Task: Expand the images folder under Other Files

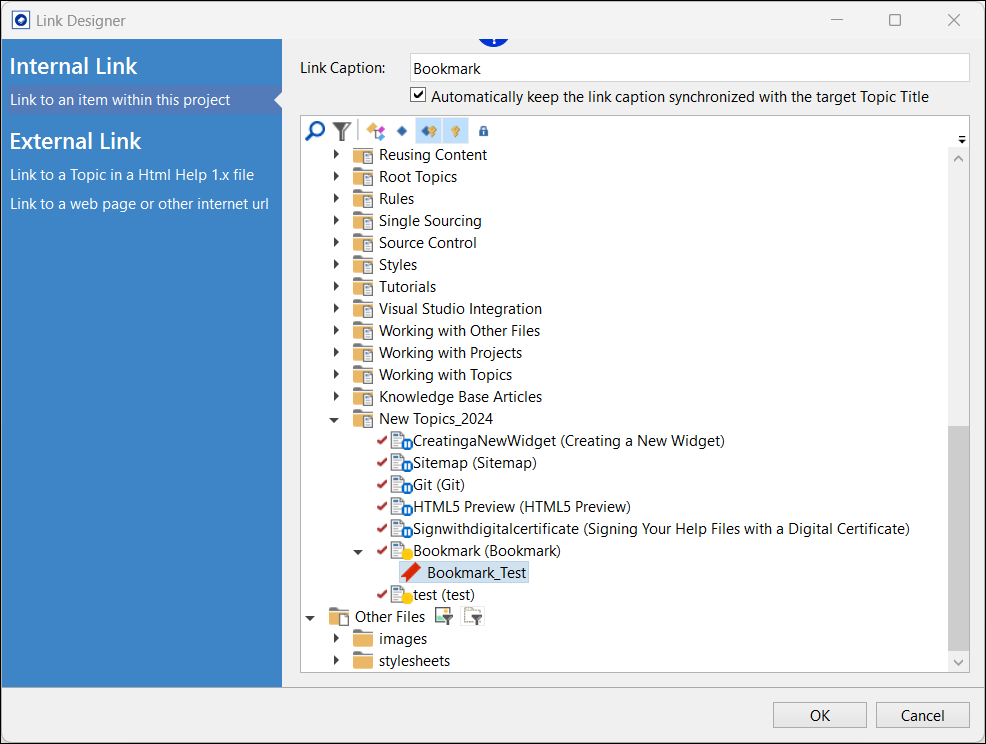Action: tap(336, 639)
